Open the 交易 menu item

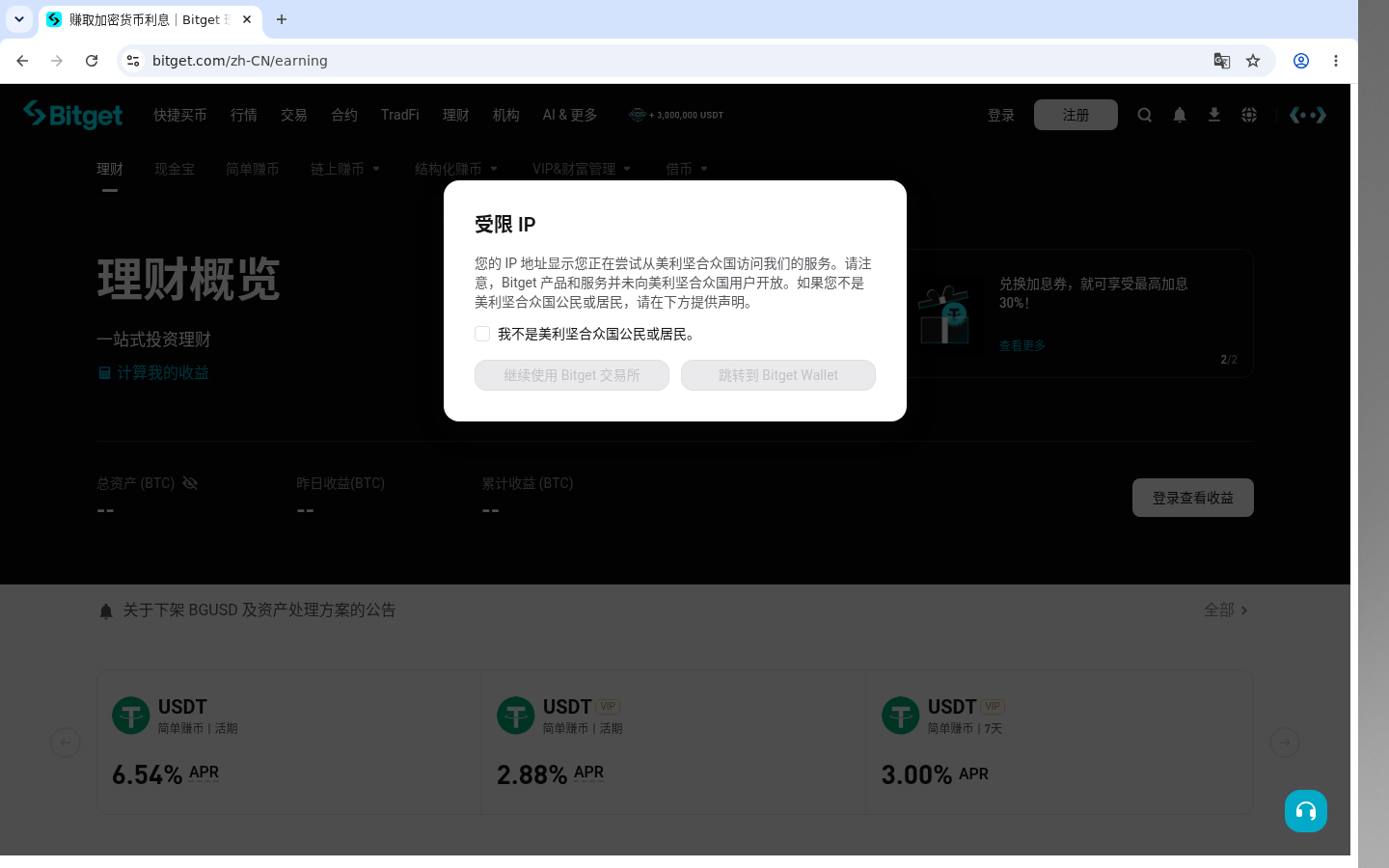pyautogui.click(x=294, y=115)
